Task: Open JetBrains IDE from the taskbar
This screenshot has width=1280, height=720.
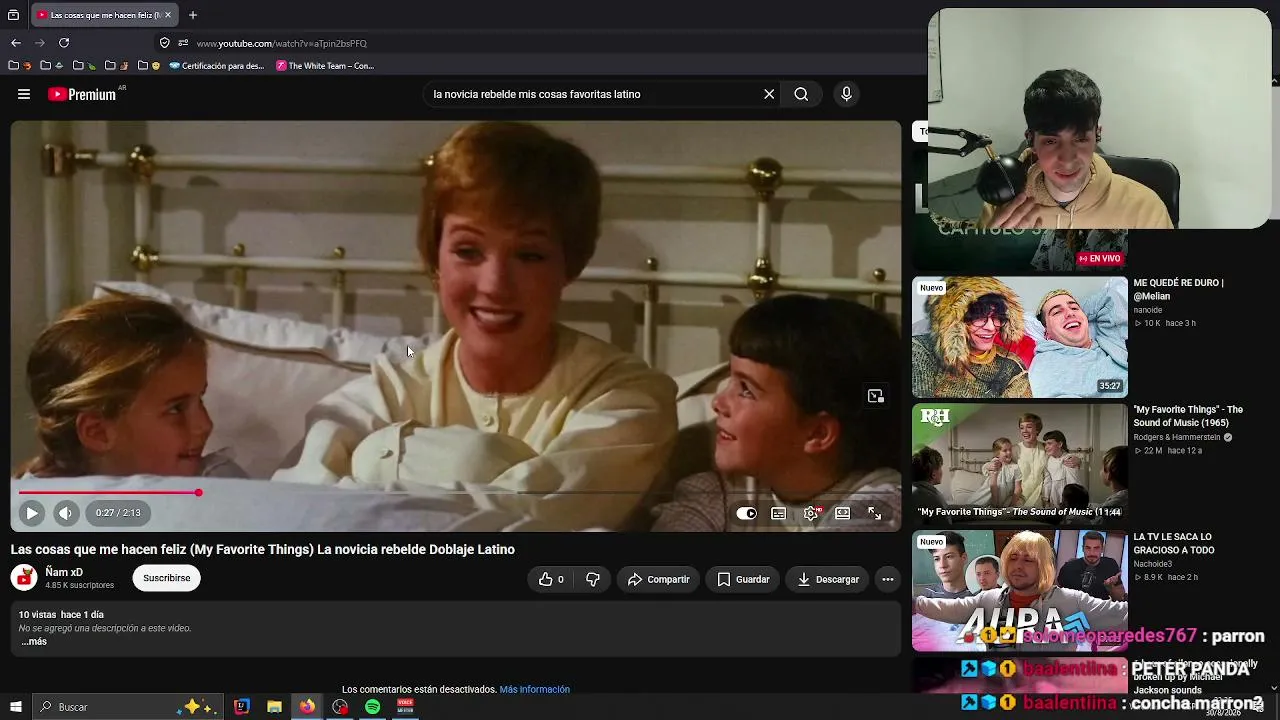Action: pos(242,707)
